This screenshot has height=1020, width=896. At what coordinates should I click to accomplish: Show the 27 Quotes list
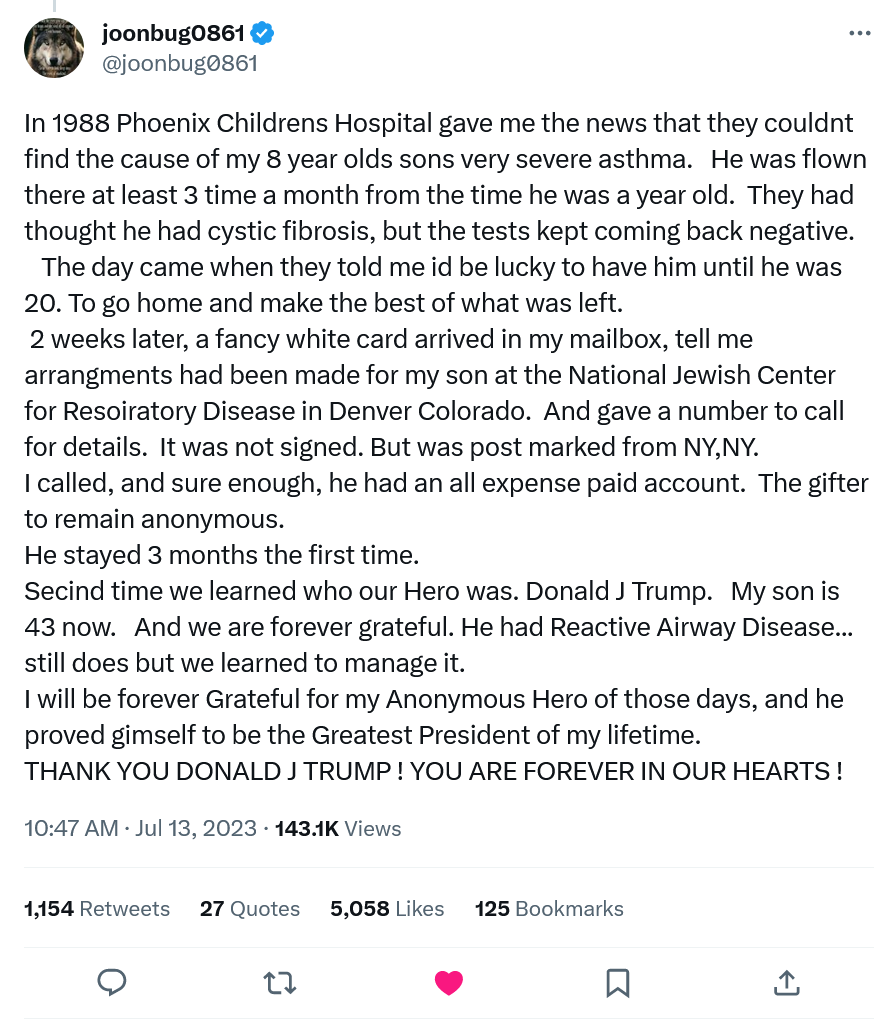point(250,908)
